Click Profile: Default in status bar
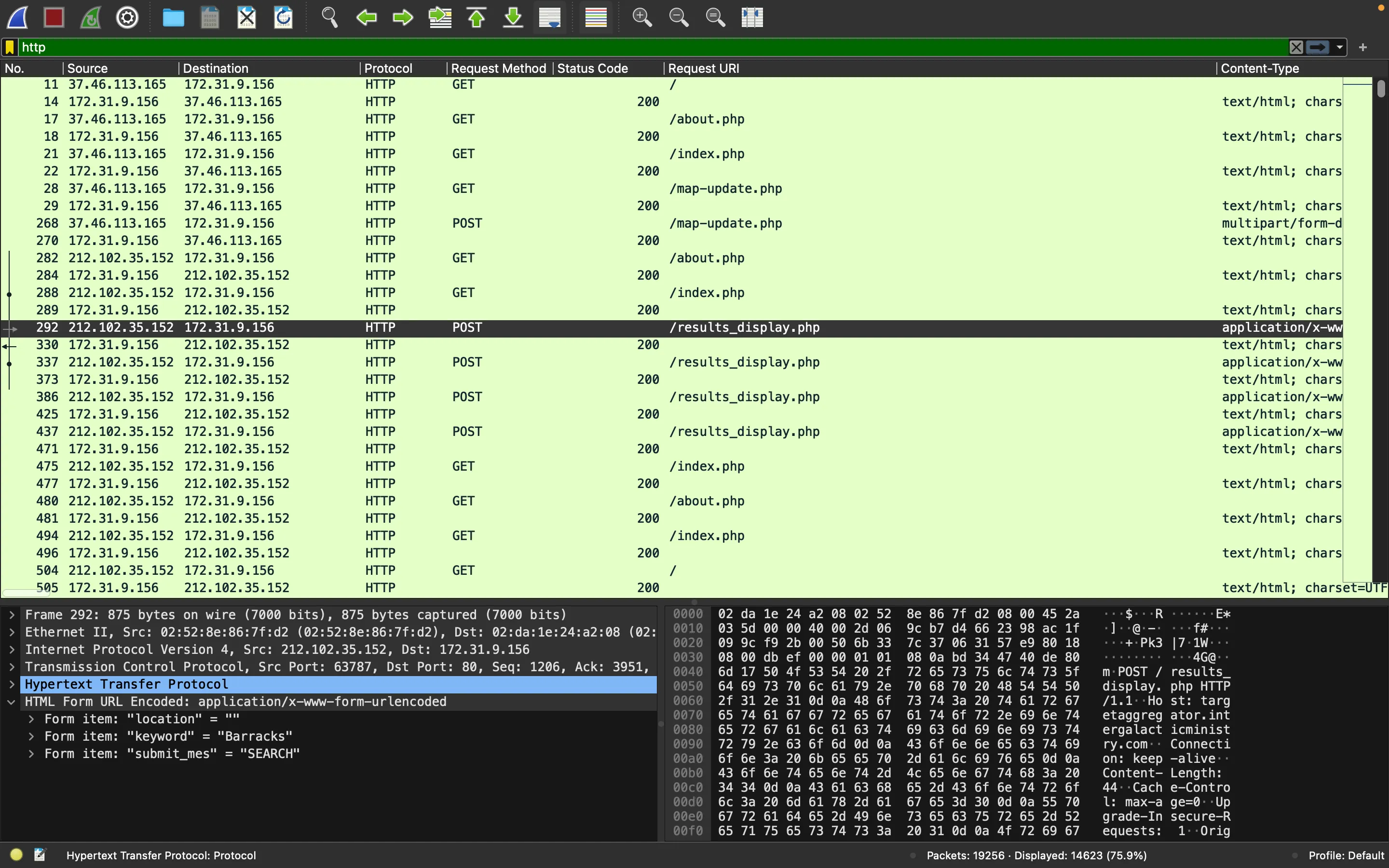This screenshot has height=868, width=1389. pos(1346,855)
